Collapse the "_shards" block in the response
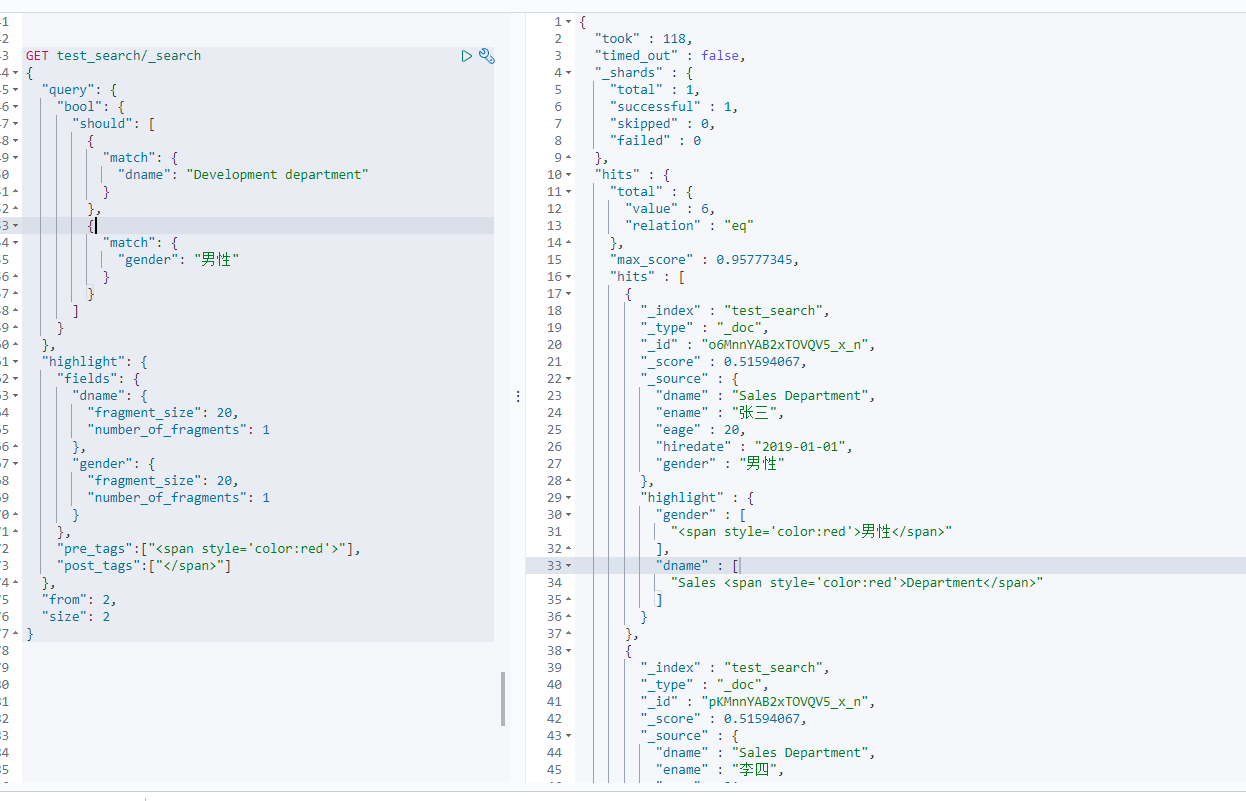The height and width of the screenshot is (801, 1246). (x=569, y=72)
